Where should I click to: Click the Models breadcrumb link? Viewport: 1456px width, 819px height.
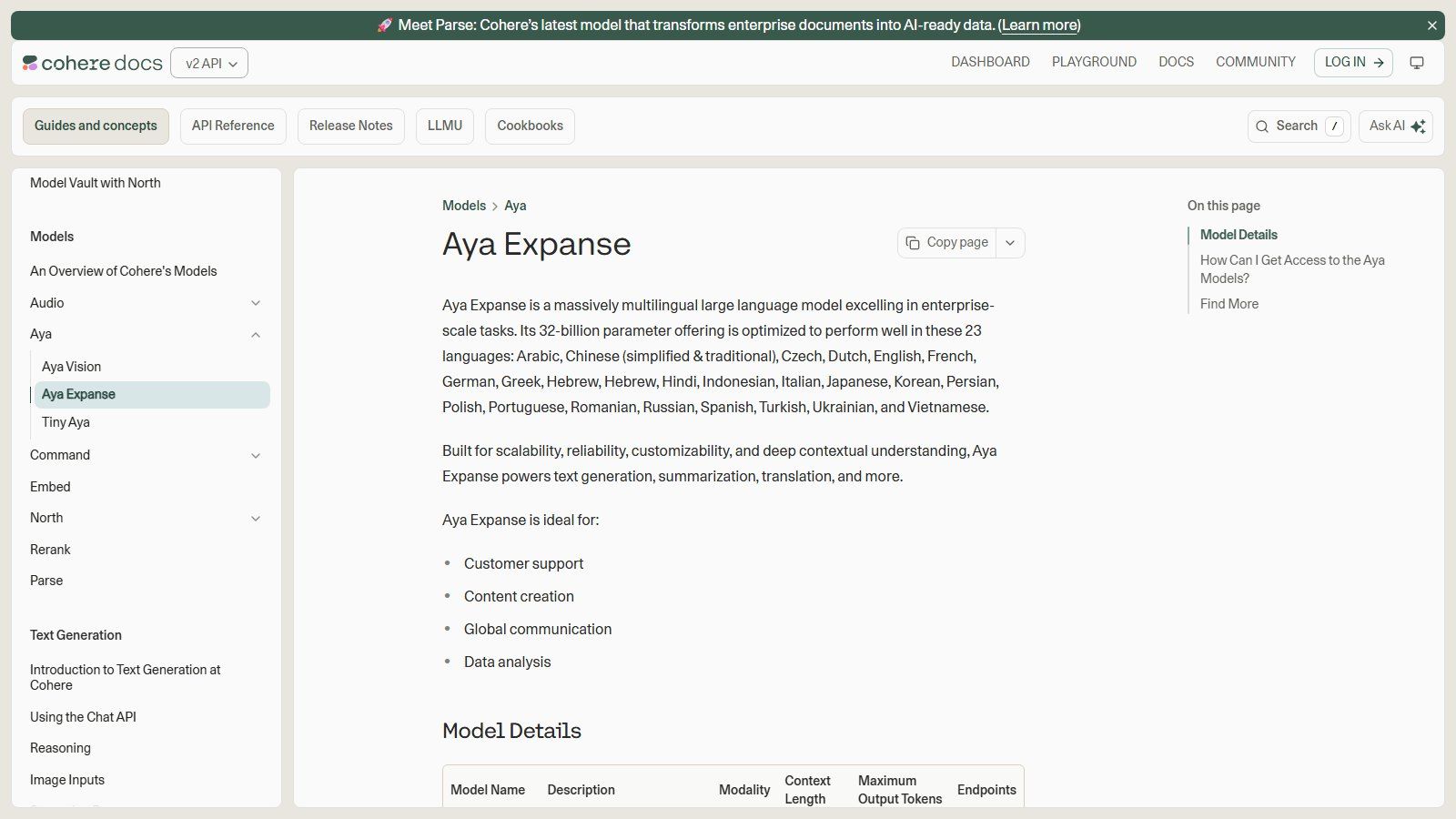(464, 206)
